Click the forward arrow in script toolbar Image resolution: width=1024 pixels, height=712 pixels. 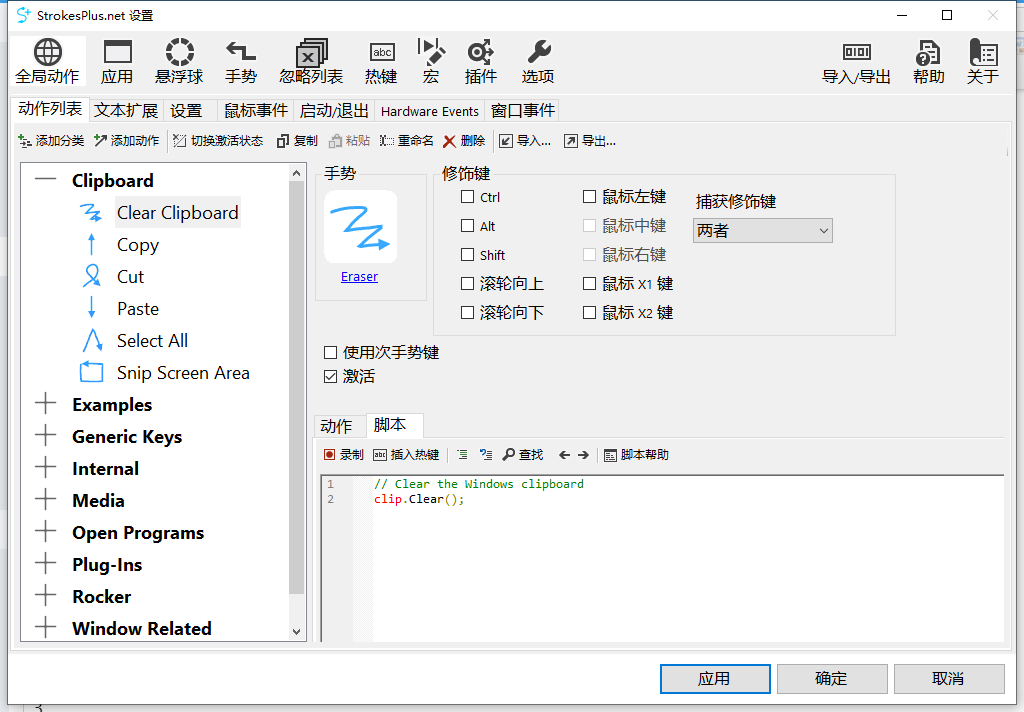(583, 455)
